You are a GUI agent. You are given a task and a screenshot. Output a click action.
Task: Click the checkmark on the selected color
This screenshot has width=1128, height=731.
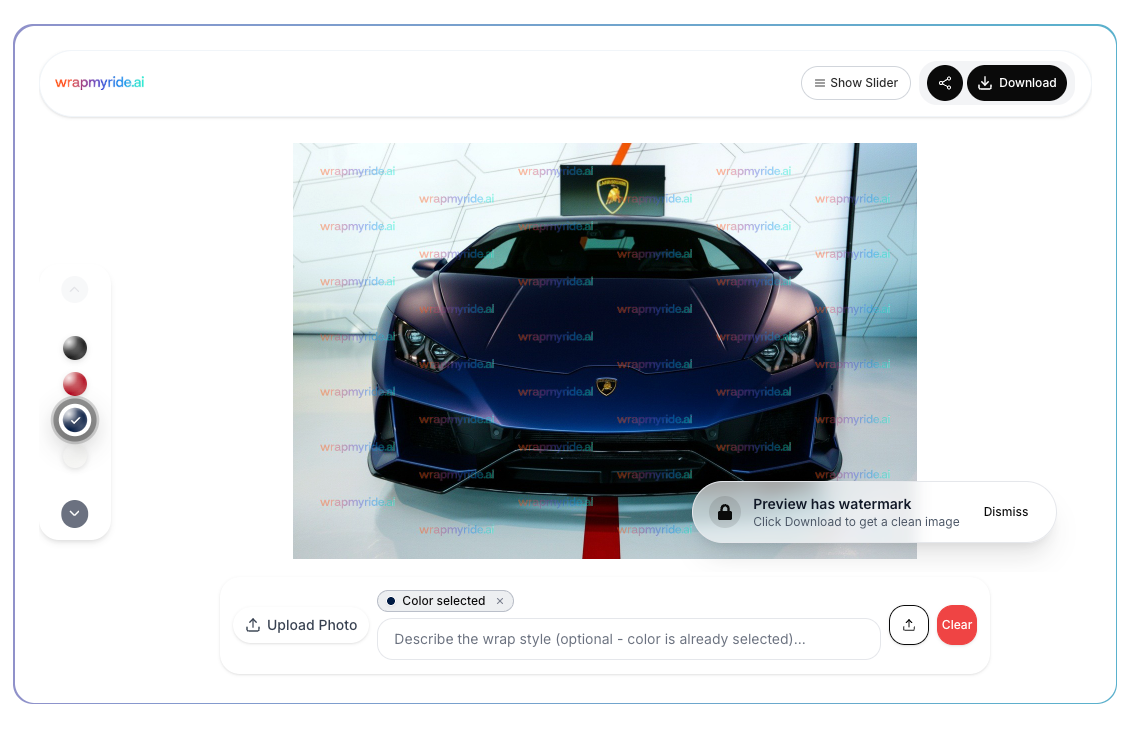pos(74,420)
